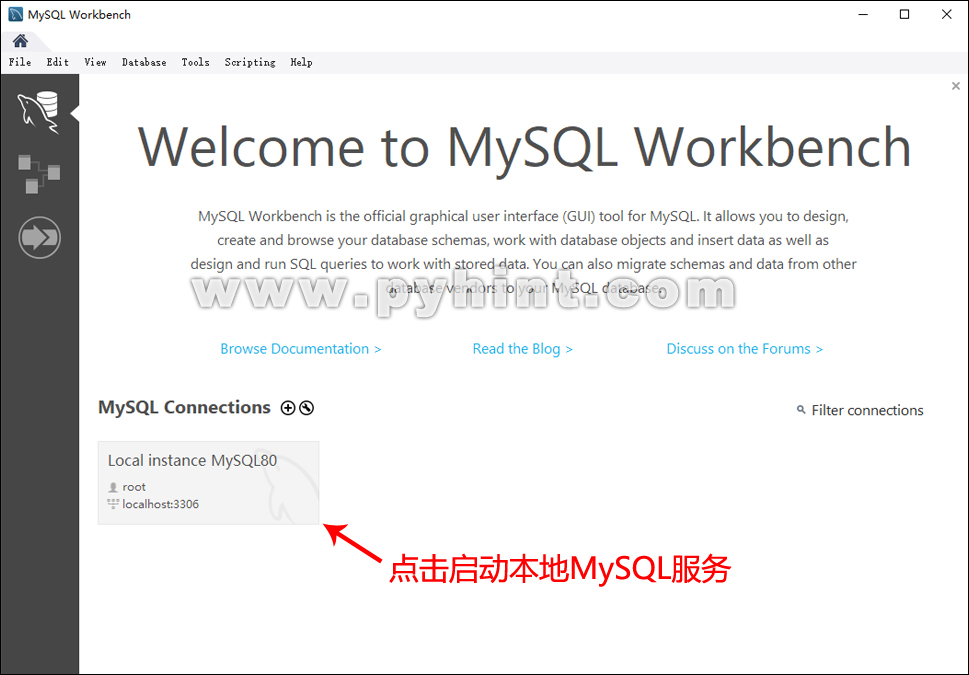Open the Help menu
The height and width of the screenshot is (675, 969).
tap(302, 62)
